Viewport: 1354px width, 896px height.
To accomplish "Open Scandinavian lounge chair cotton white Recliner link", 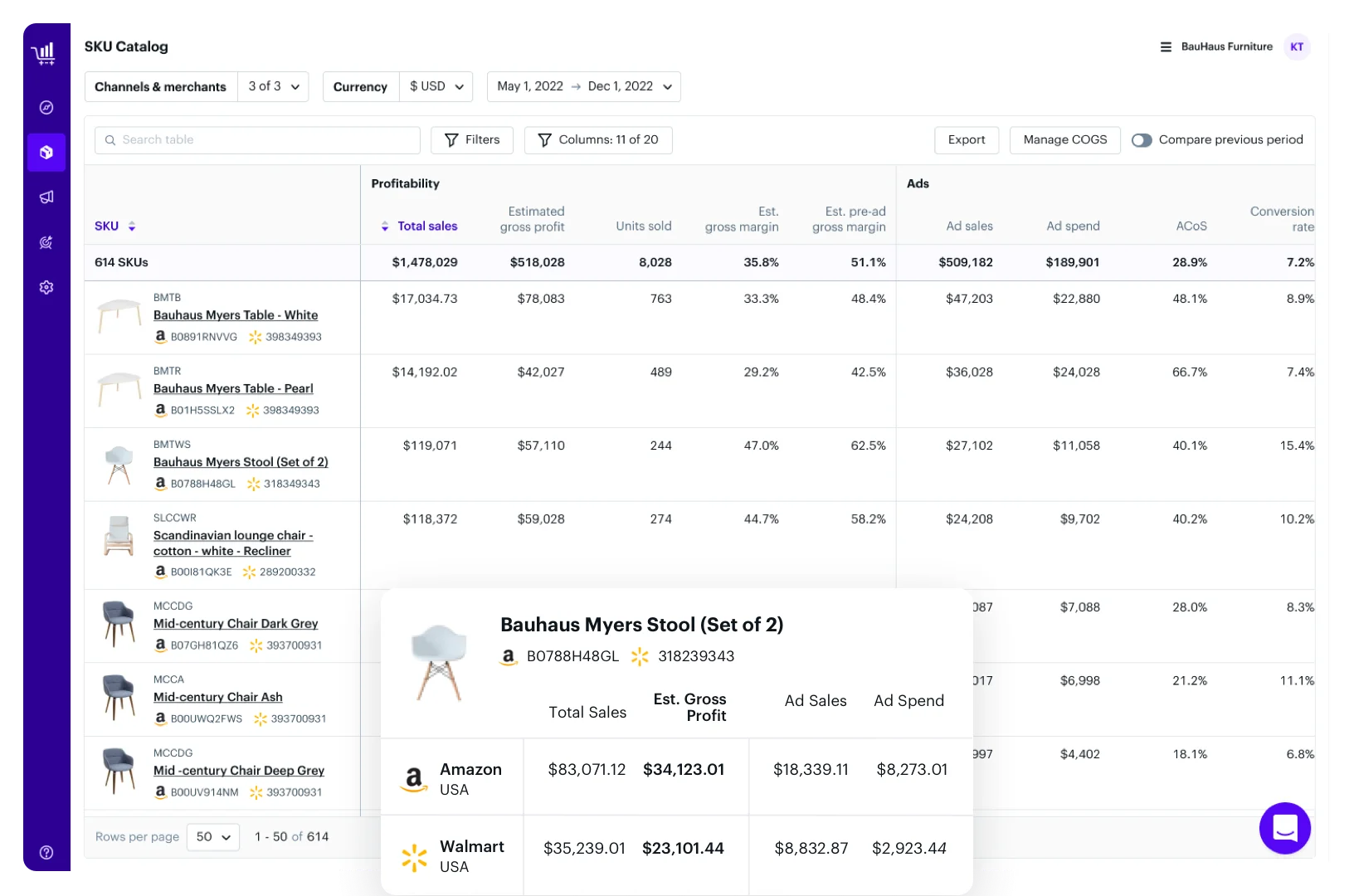I will click(x=233, y=543).
